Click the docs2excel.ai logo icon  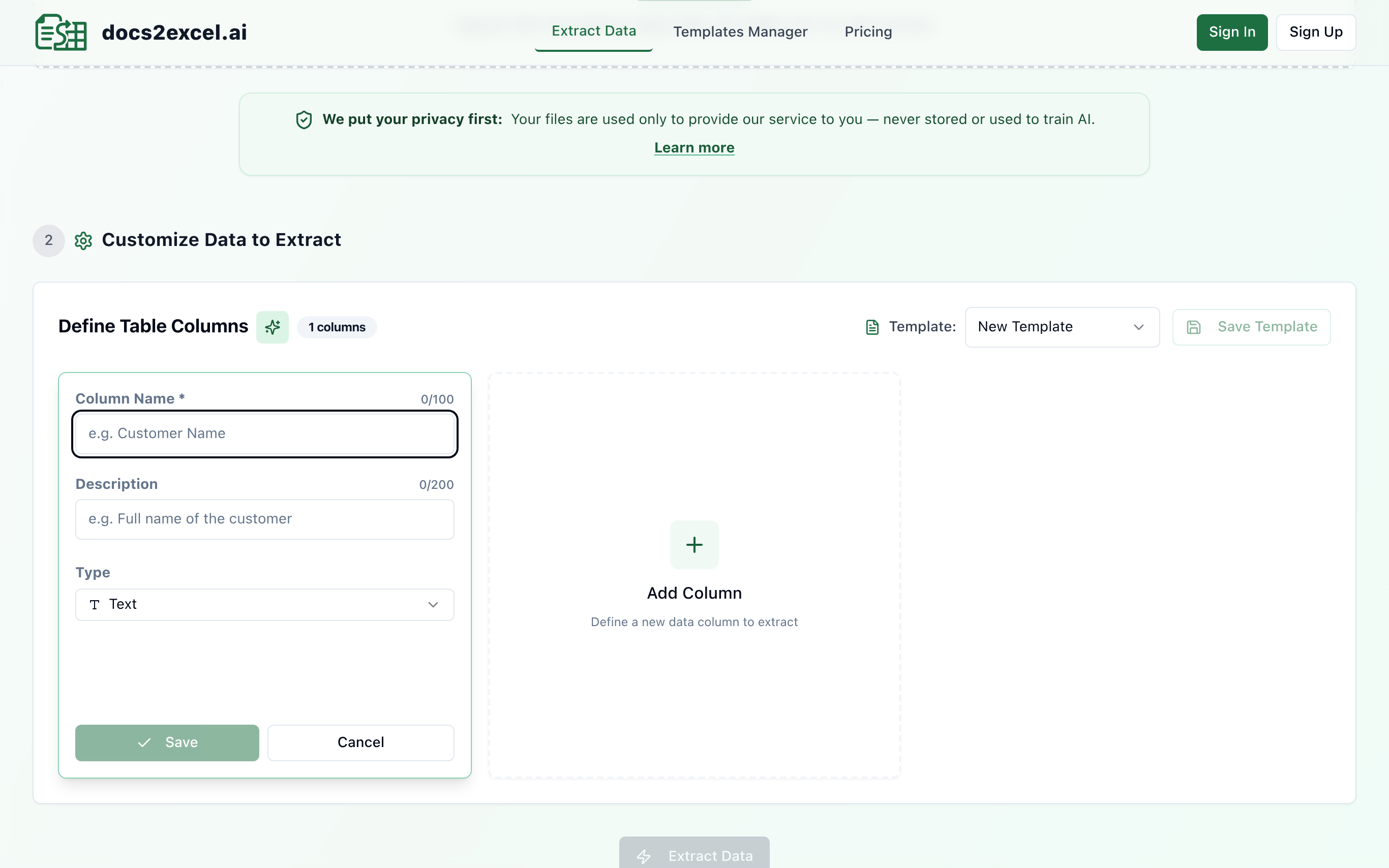[x=61, y=32]
